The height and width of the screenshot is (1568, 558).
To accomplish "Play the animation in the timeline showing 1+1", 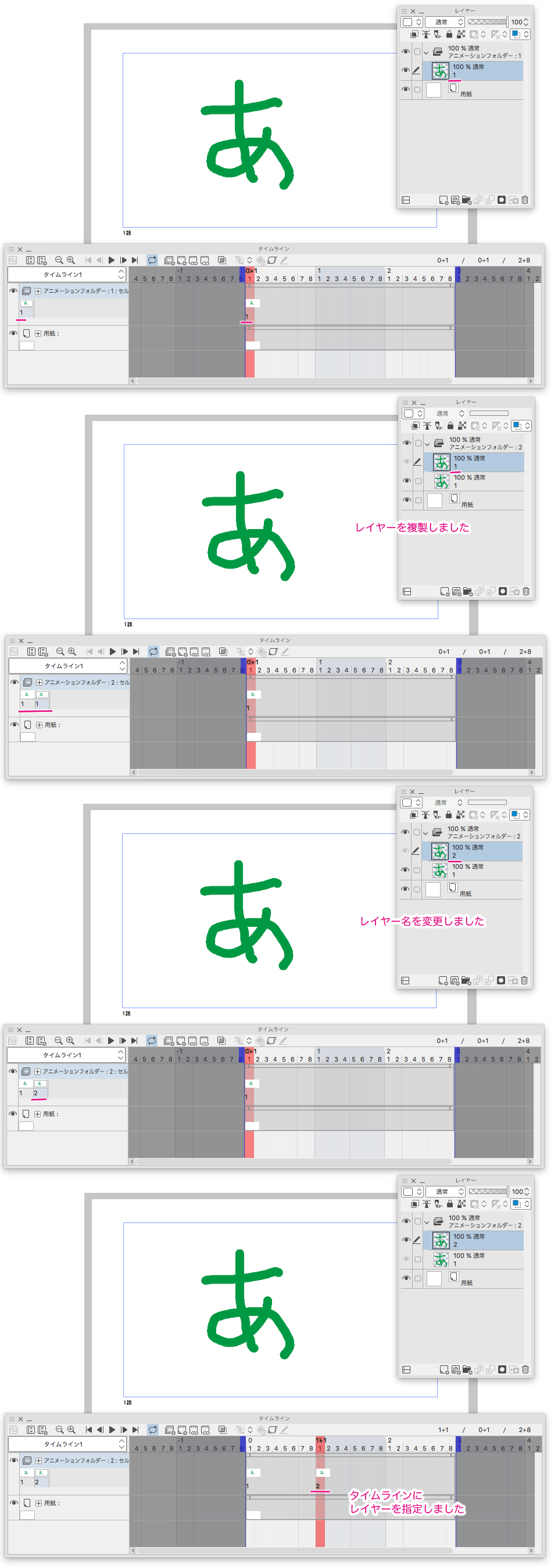I will pos(112,1429).
